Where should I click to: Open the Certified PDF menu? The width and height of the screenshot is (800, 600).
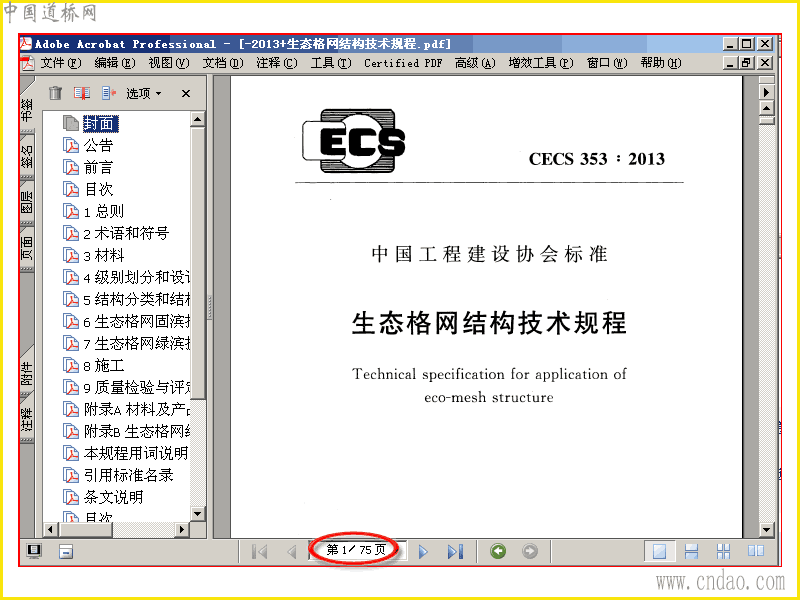(x=403, y=63)
